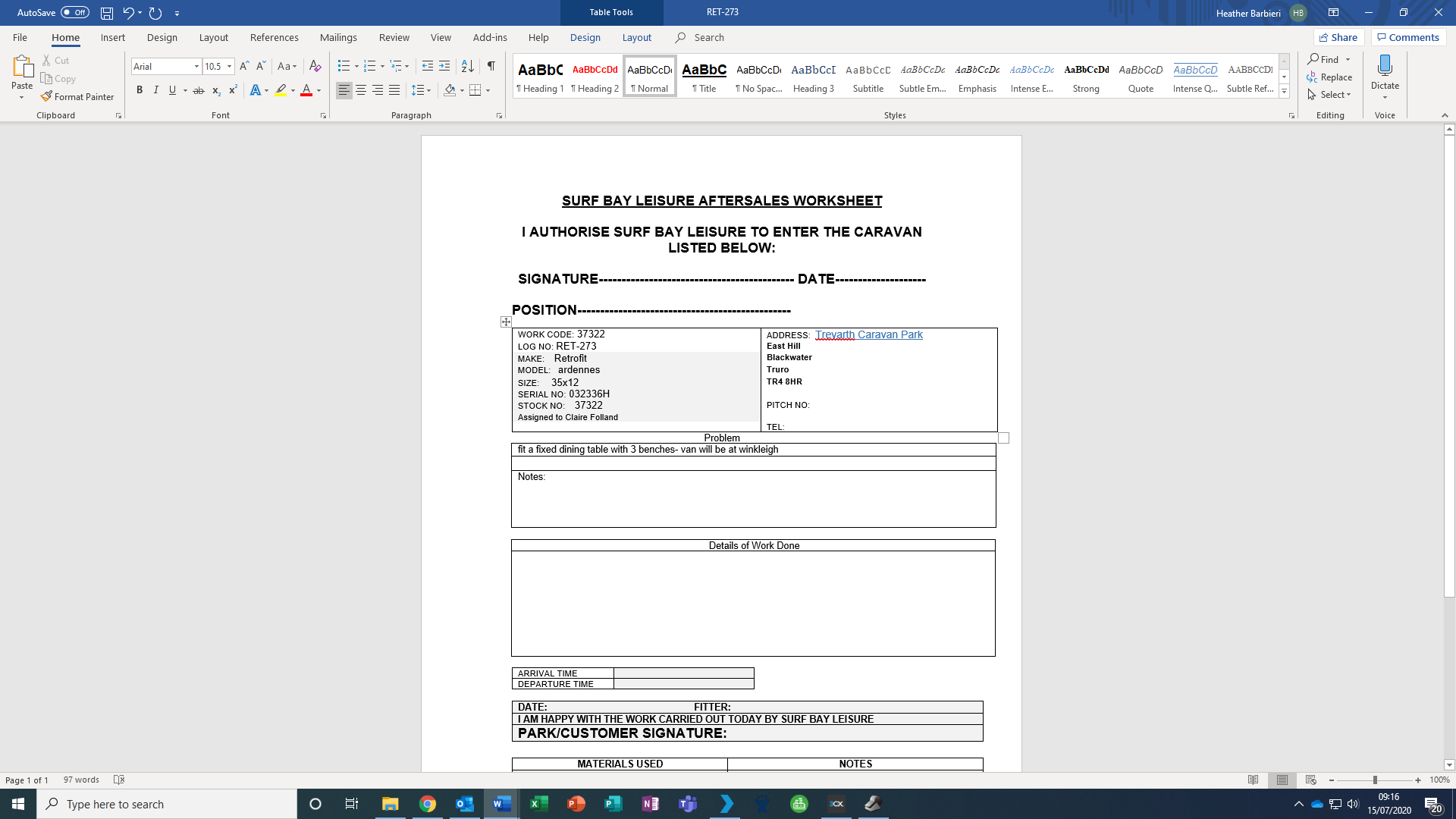Click the Format Painter tool

pos(77,97)
